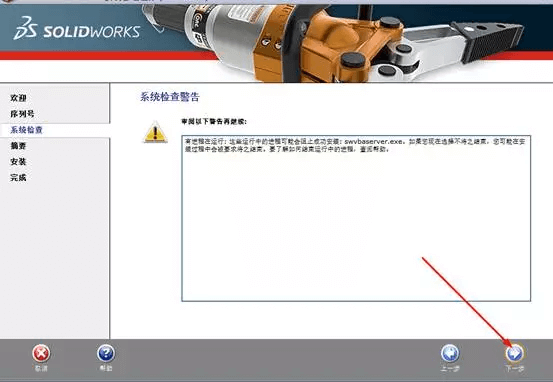Click inside the warning message text box

pos(356,218)
